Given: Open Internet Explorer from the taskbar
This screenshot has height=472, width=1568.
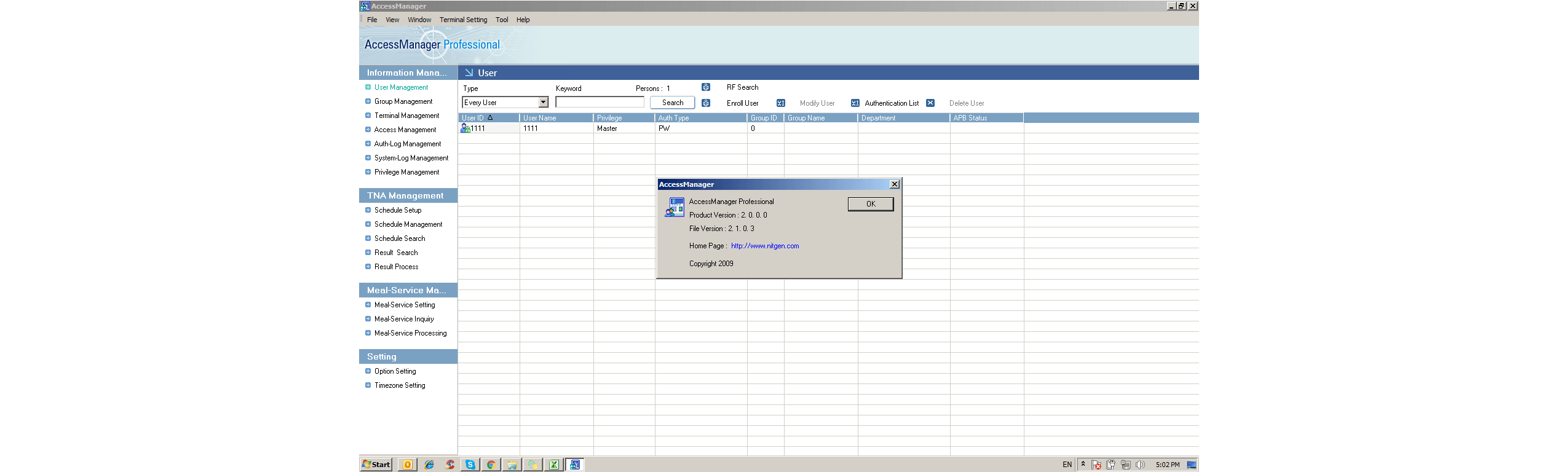Looking at the screenshot, I should point(429,465).
